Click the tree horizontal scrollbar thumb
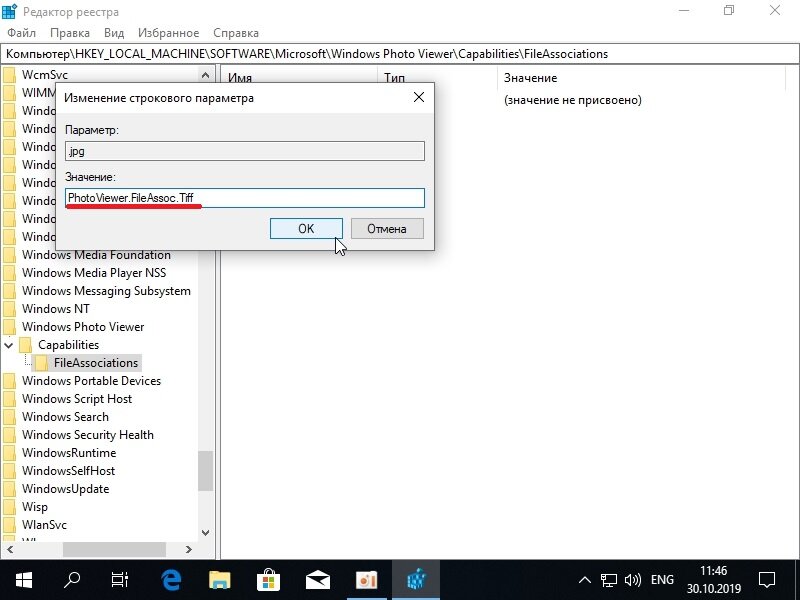The image size is (800, 600). pos(114,549)
